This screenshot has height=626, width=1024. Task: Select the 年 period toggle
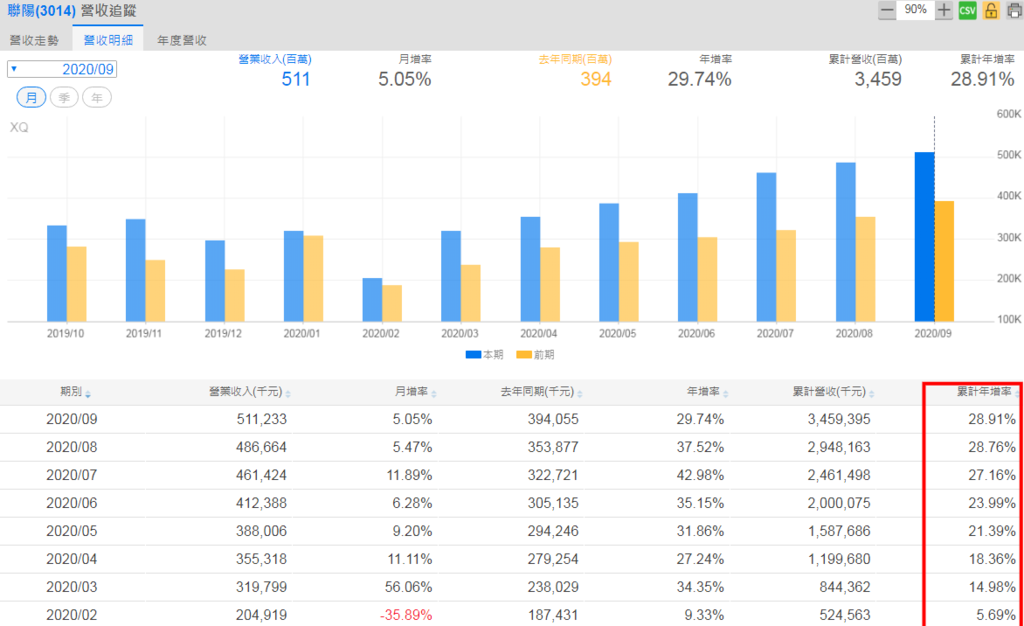[97, 98]
